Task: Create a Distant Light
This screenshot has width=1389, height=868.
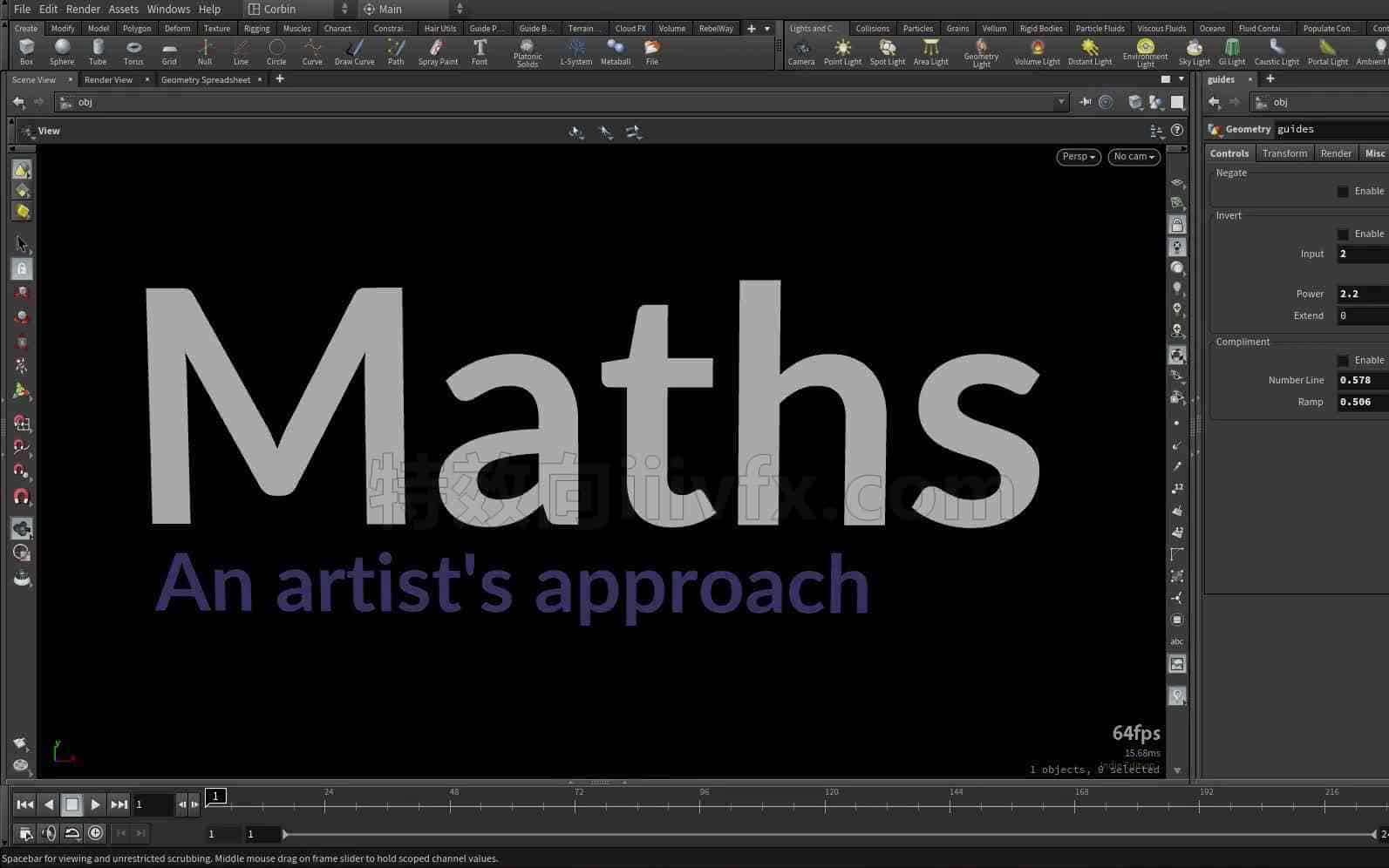Action: click(x=1090, y=52)
